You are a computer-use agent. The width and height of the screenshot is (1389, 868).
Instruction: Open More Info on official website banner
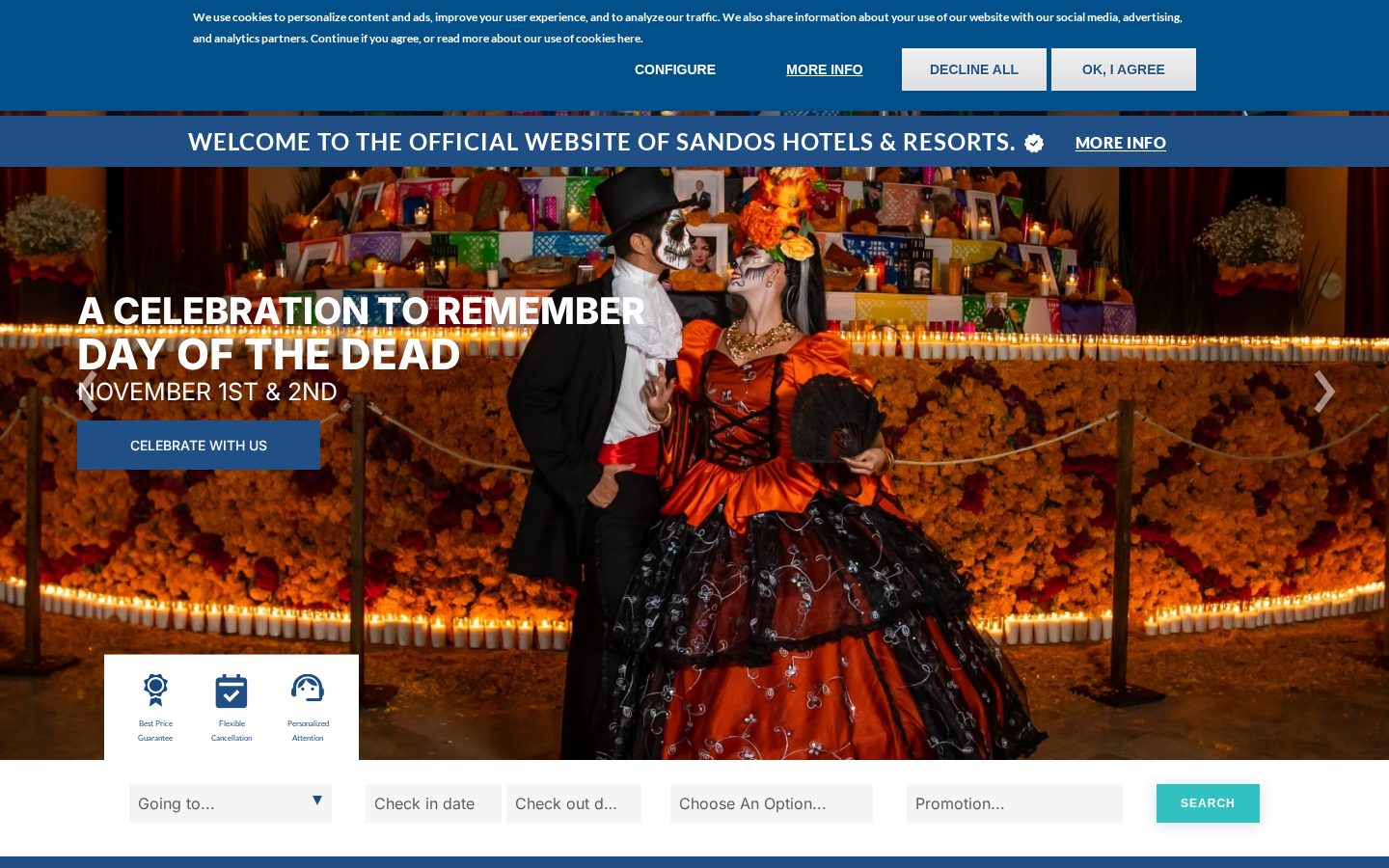click(1121, 143)
